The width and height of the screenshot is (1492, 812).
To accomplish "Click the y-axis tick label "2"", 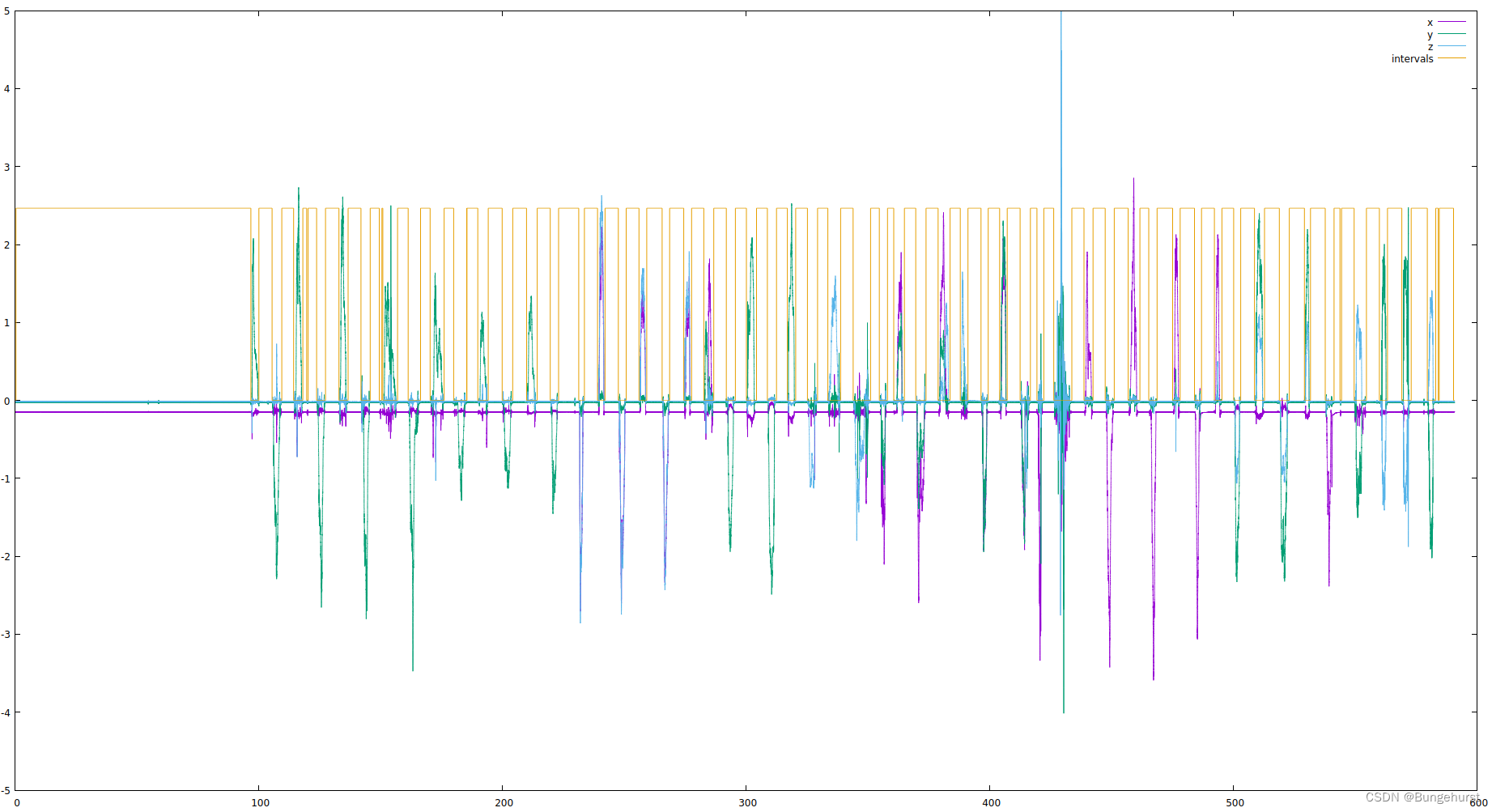I will pos(7,245).
